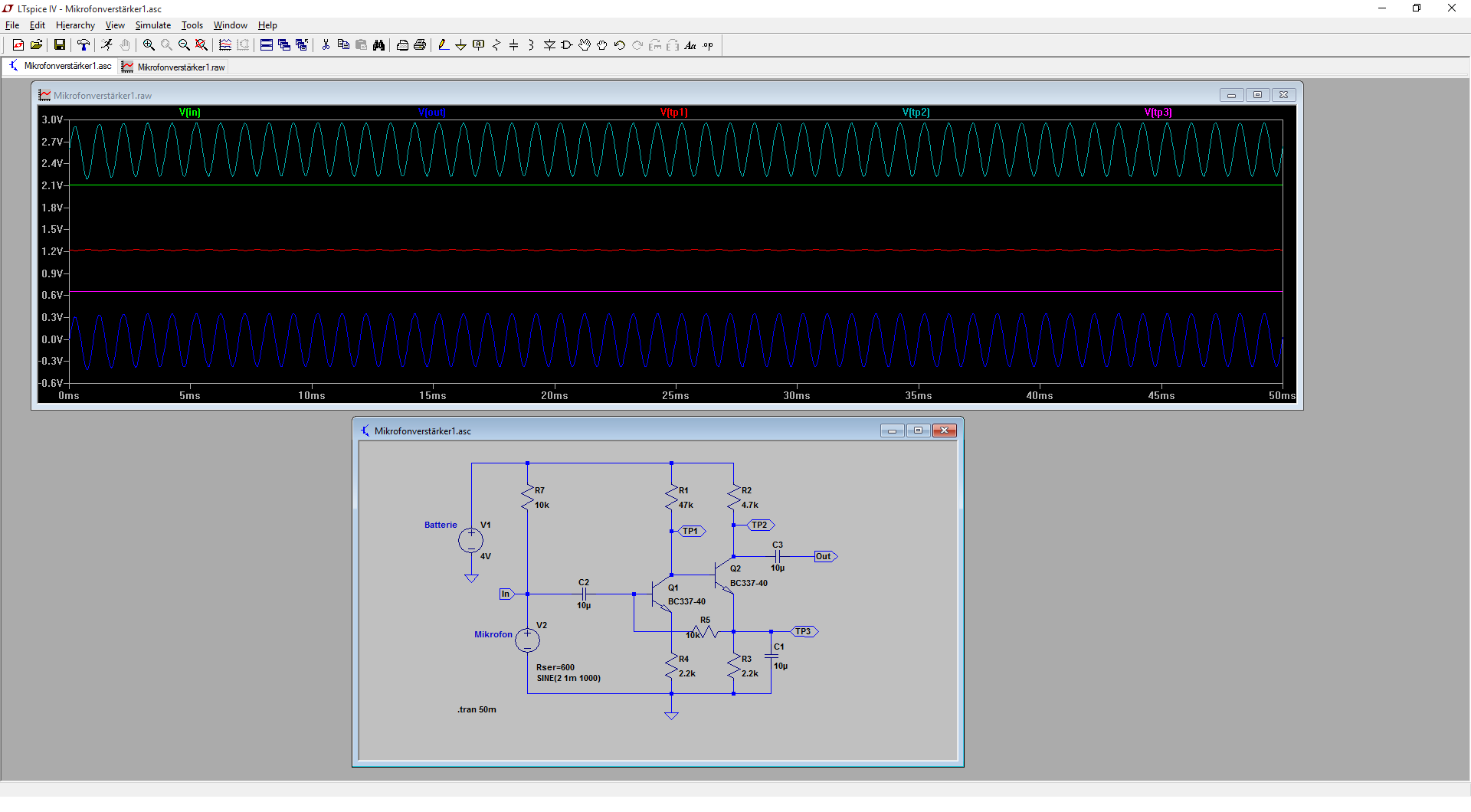Select the Drag hand tool
The width and height of the screenshot is (1471, 812).
pyautogui.click(x=602, y=45)
